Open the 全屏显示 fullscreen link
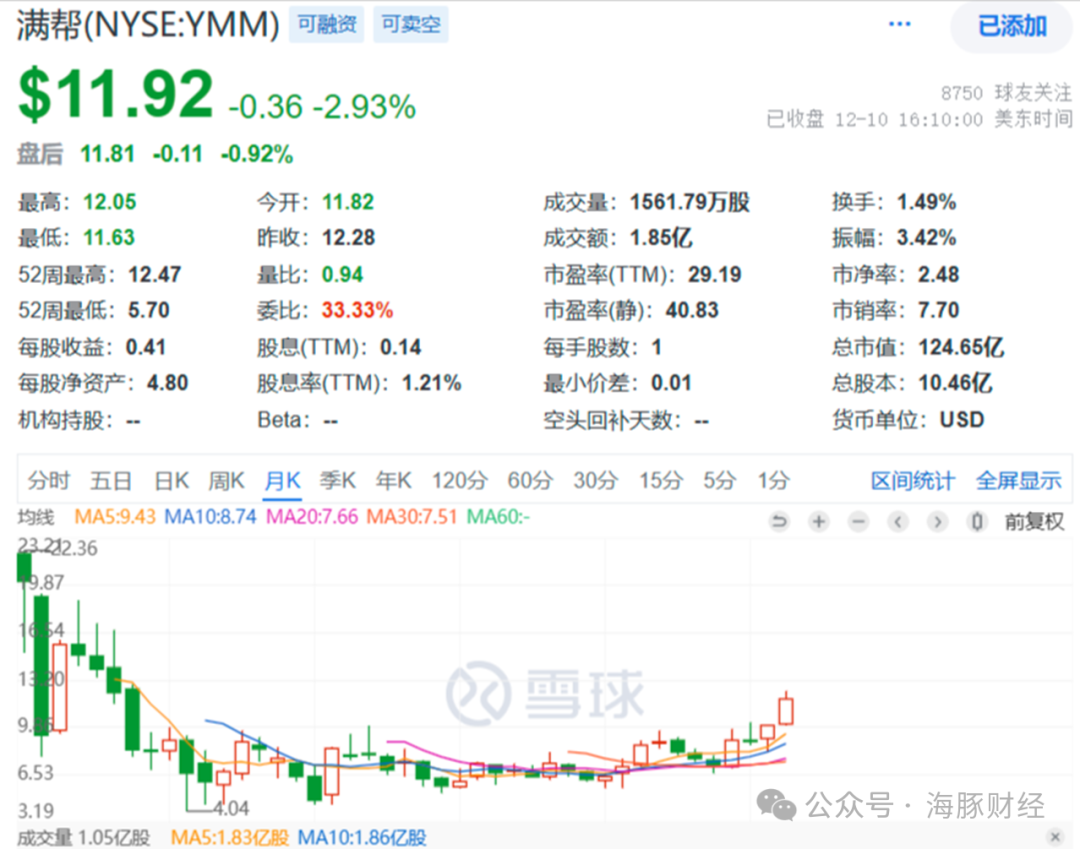 pyautogui.click(x=1019, y=481)
